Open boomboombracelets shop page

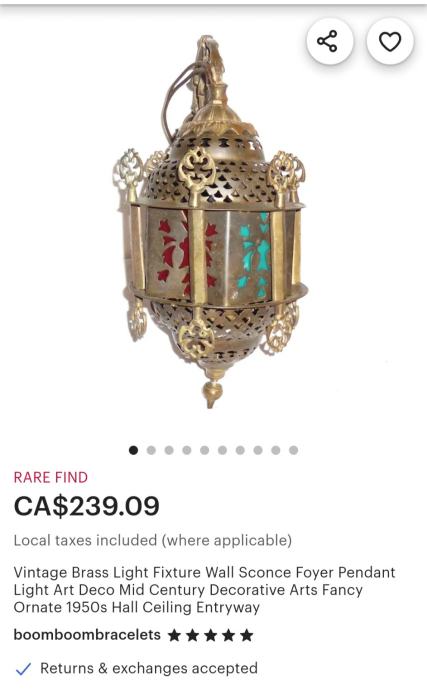[x=87, y=635]
